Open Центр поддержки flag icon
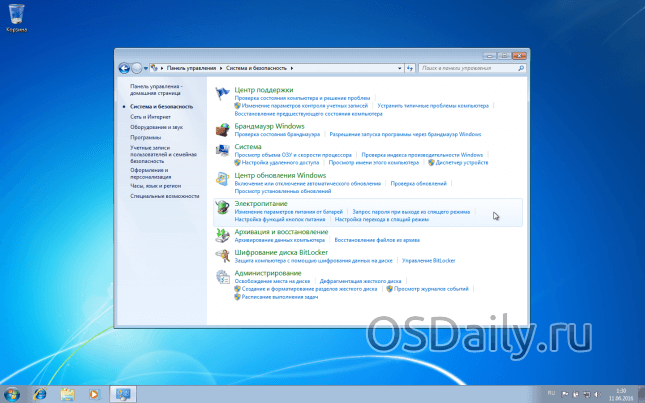Viewport: 645px width, 403px height. (x=222, y=94)
